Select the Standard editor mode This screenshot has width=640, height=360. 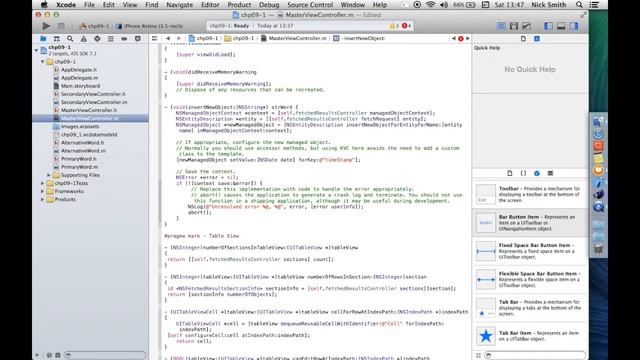(x=501, y=26)
